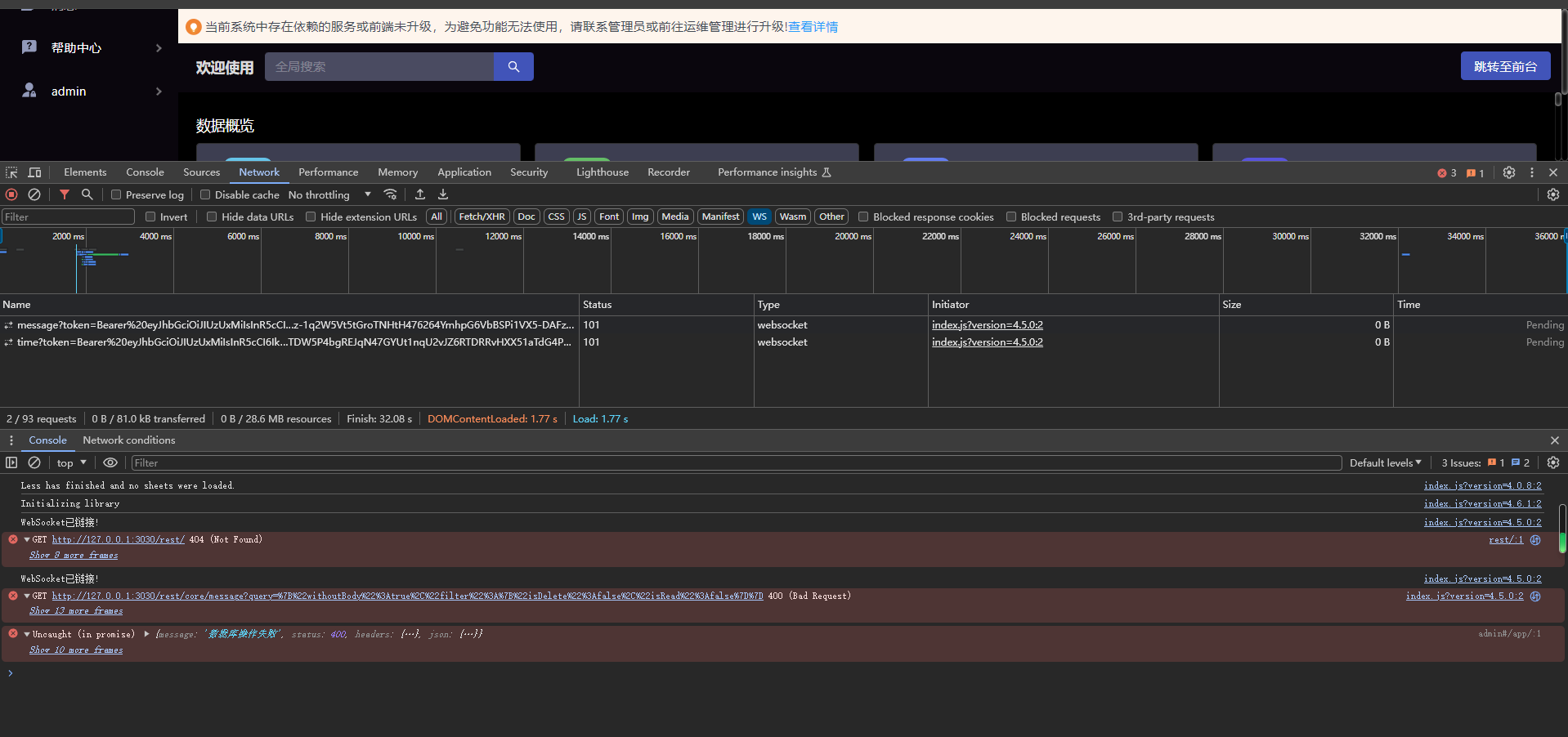This screenshot has width=1568, height=737.
Task: Click the warning banner orange icon
Action: pos(194,27)
